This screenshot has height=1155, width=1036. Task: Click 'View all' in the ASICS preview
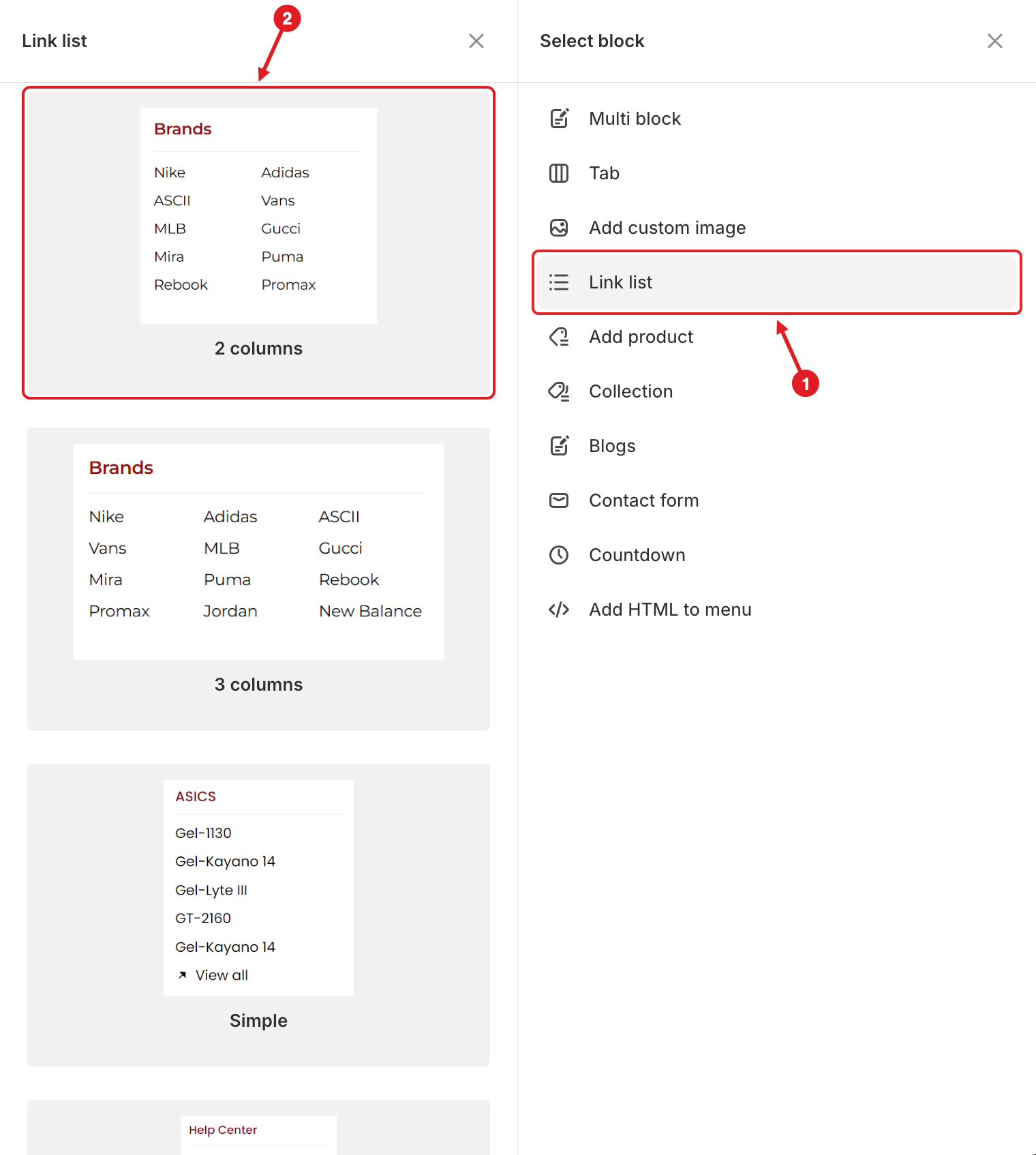click(222, 975)
